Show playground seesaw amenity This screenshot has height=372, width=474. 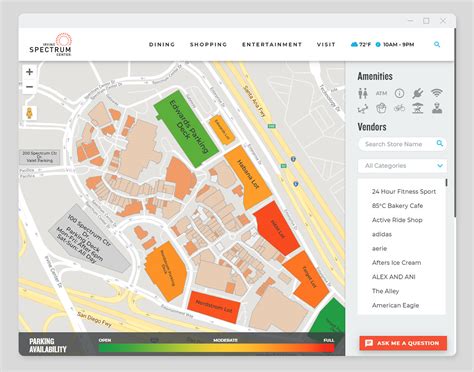[x=363, y=108]
